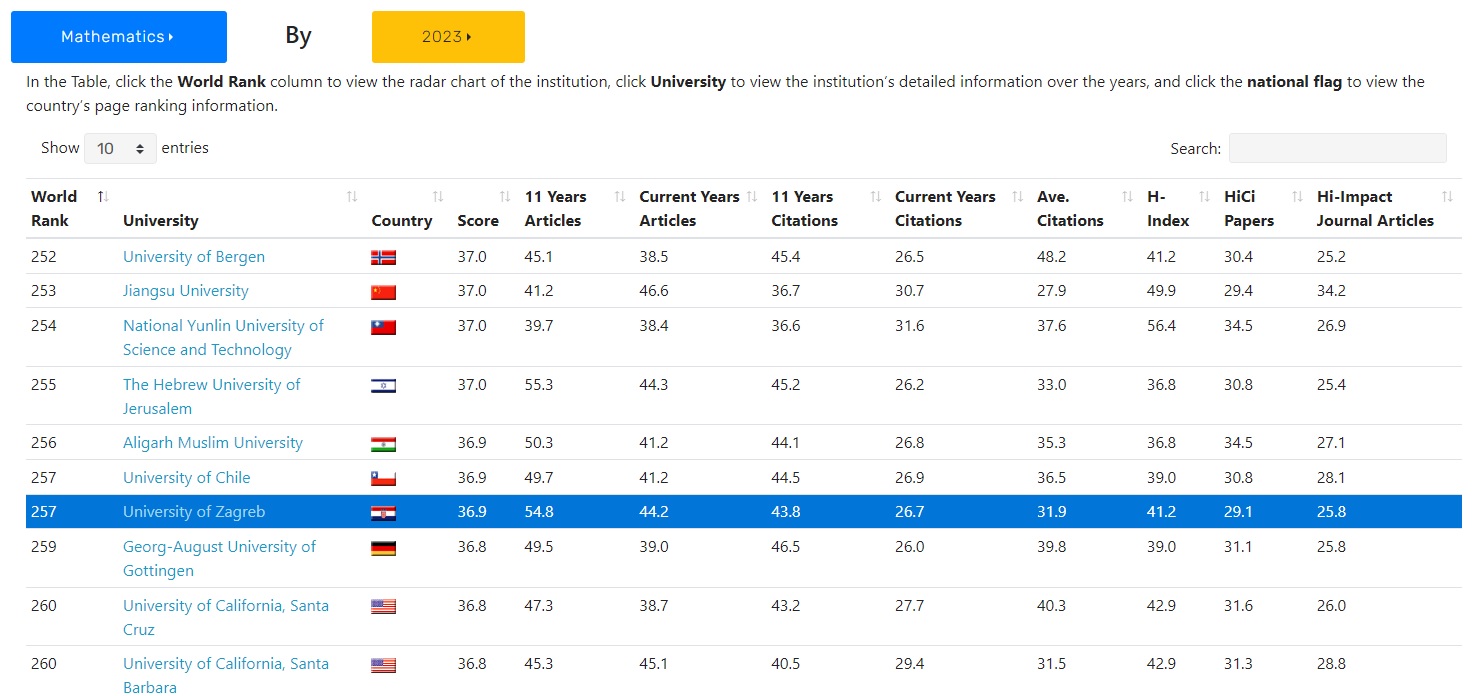Viewport: 1476px width, 696px height.
Task: Sort by the H-Index column header
Action: [1168, 209]
